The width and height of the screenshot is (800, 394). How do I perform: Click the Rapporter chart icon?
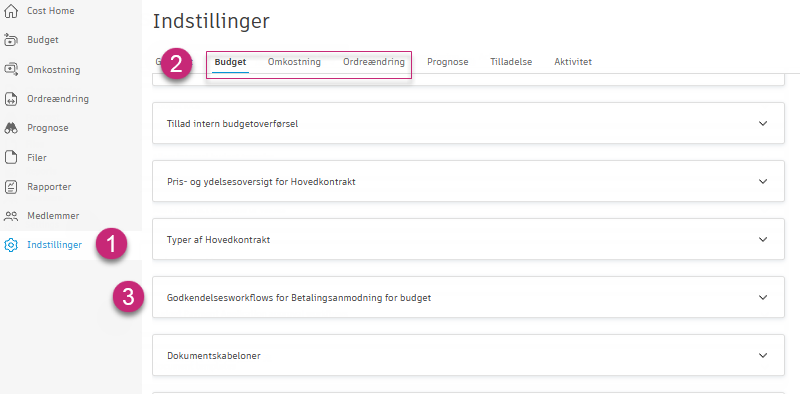(x=11, y=187)
